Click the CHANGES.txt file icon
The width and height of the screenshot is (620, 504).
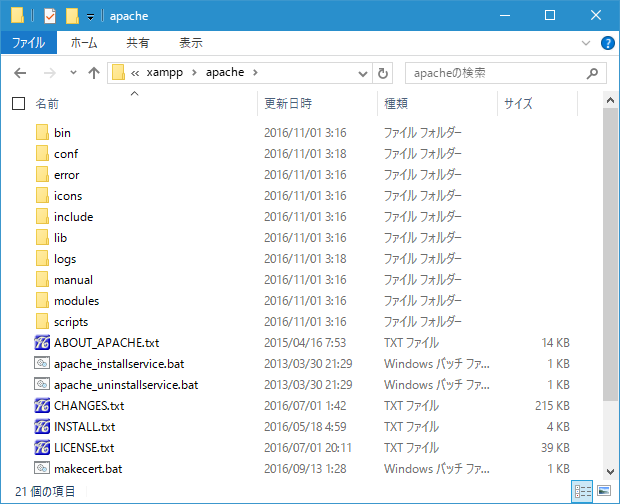tap(42, 405)
